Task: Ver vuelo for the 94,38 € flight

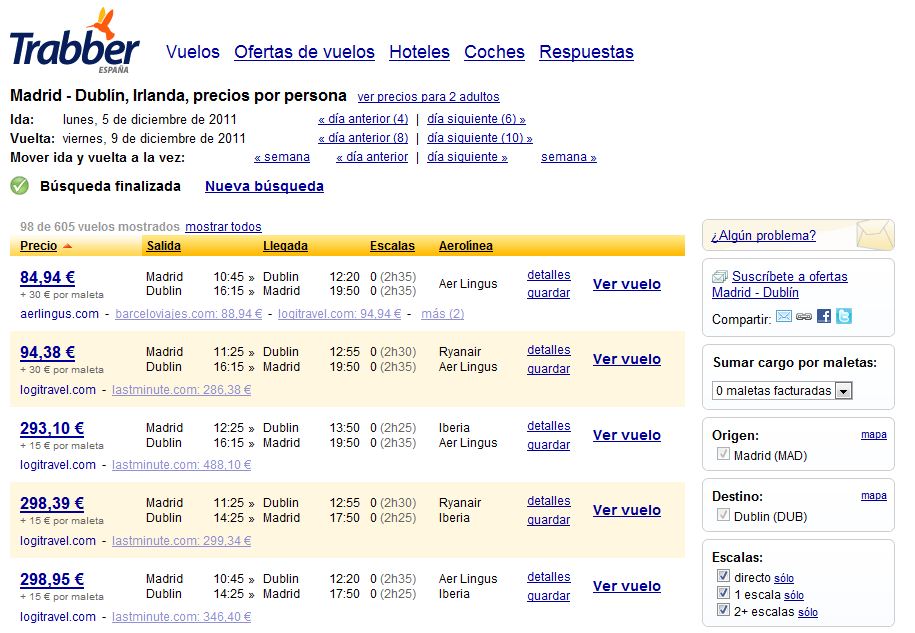Action: (627, 359)
